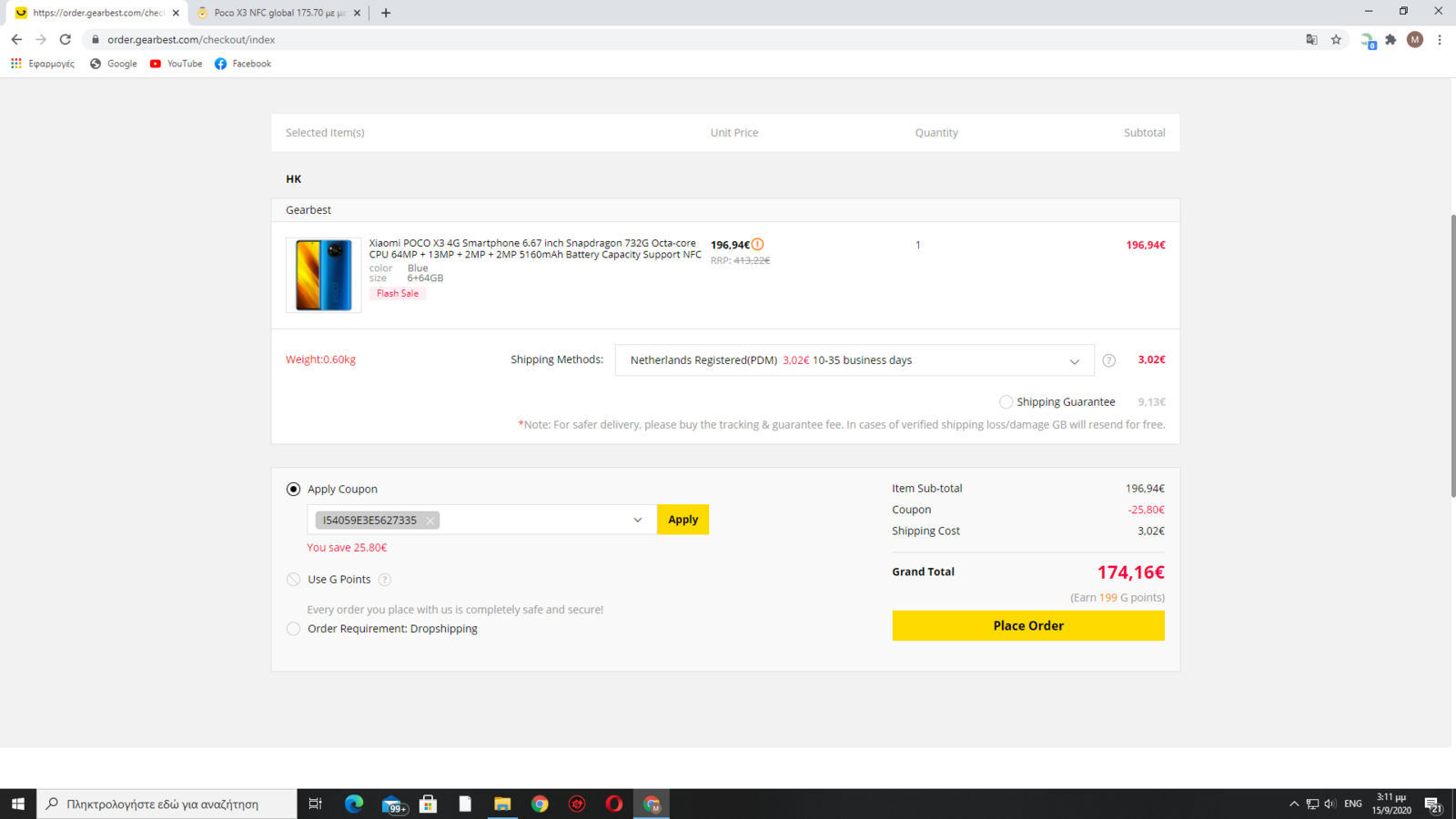The image size is (1456, 819).
Task: Expand the coupon code dropdown arrow
Action: (637, 521)
